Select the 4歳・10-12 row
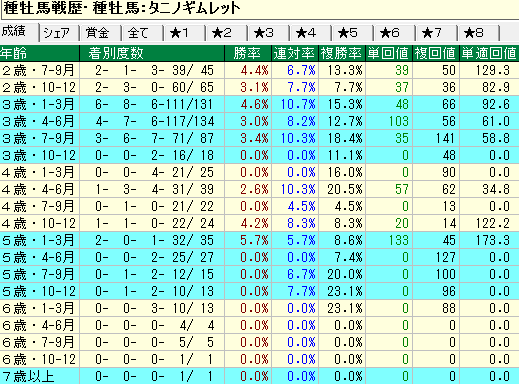 (259, 223)
